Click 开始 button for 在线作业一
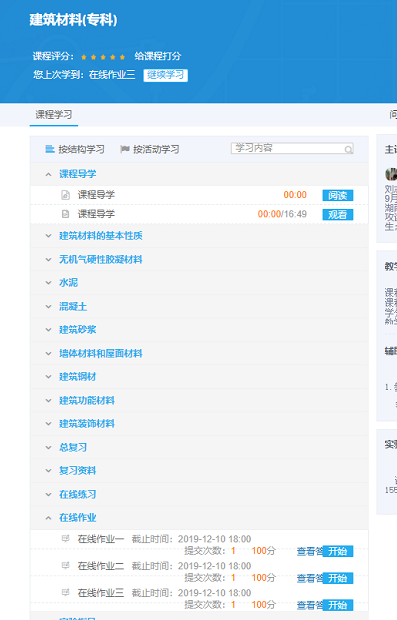The image size is (397, 620). (x=338, y=551)
